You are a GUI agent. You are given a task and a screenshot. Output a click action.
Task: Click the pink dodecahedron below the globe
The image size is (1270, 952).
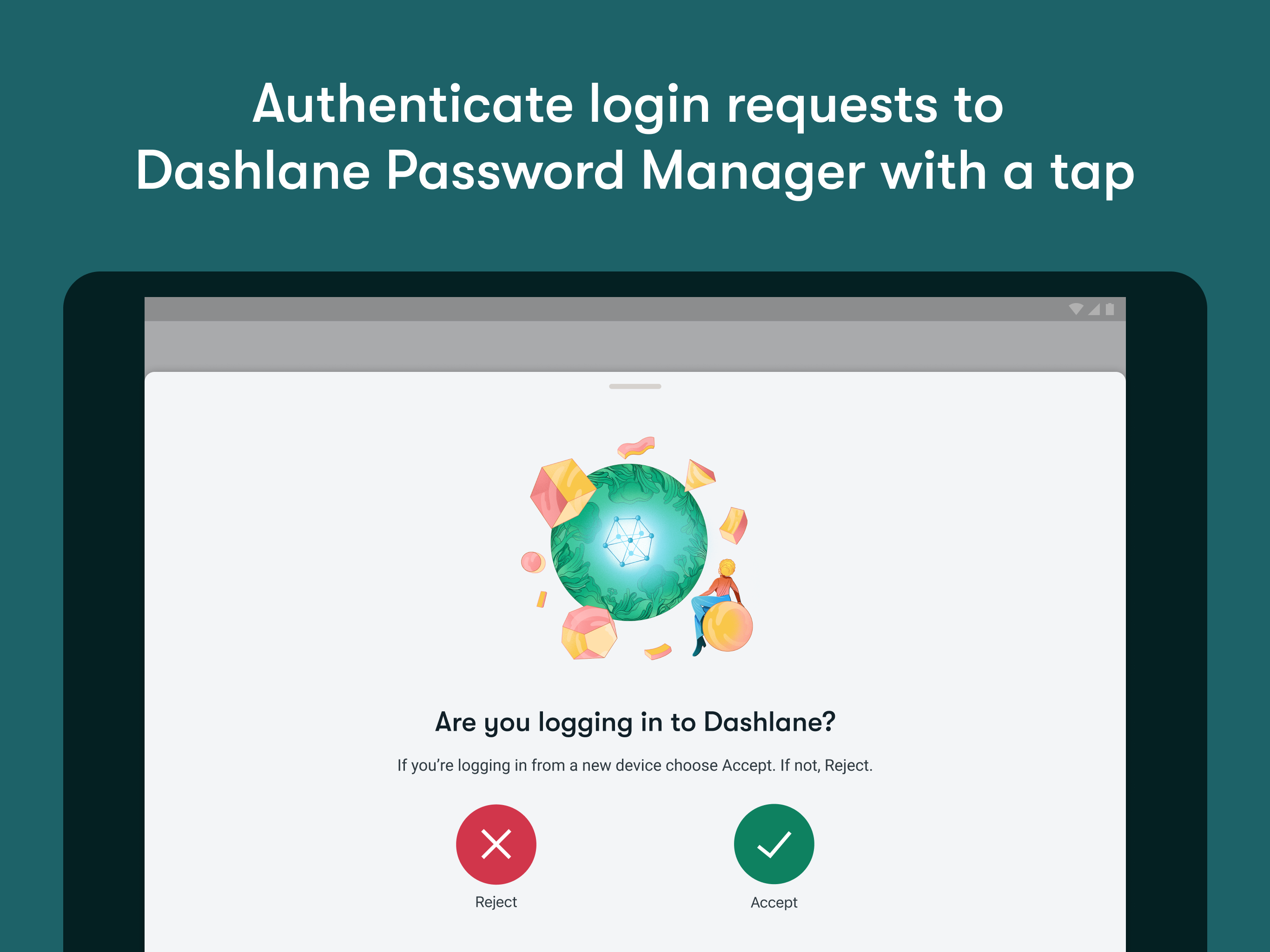pos(589,633)
